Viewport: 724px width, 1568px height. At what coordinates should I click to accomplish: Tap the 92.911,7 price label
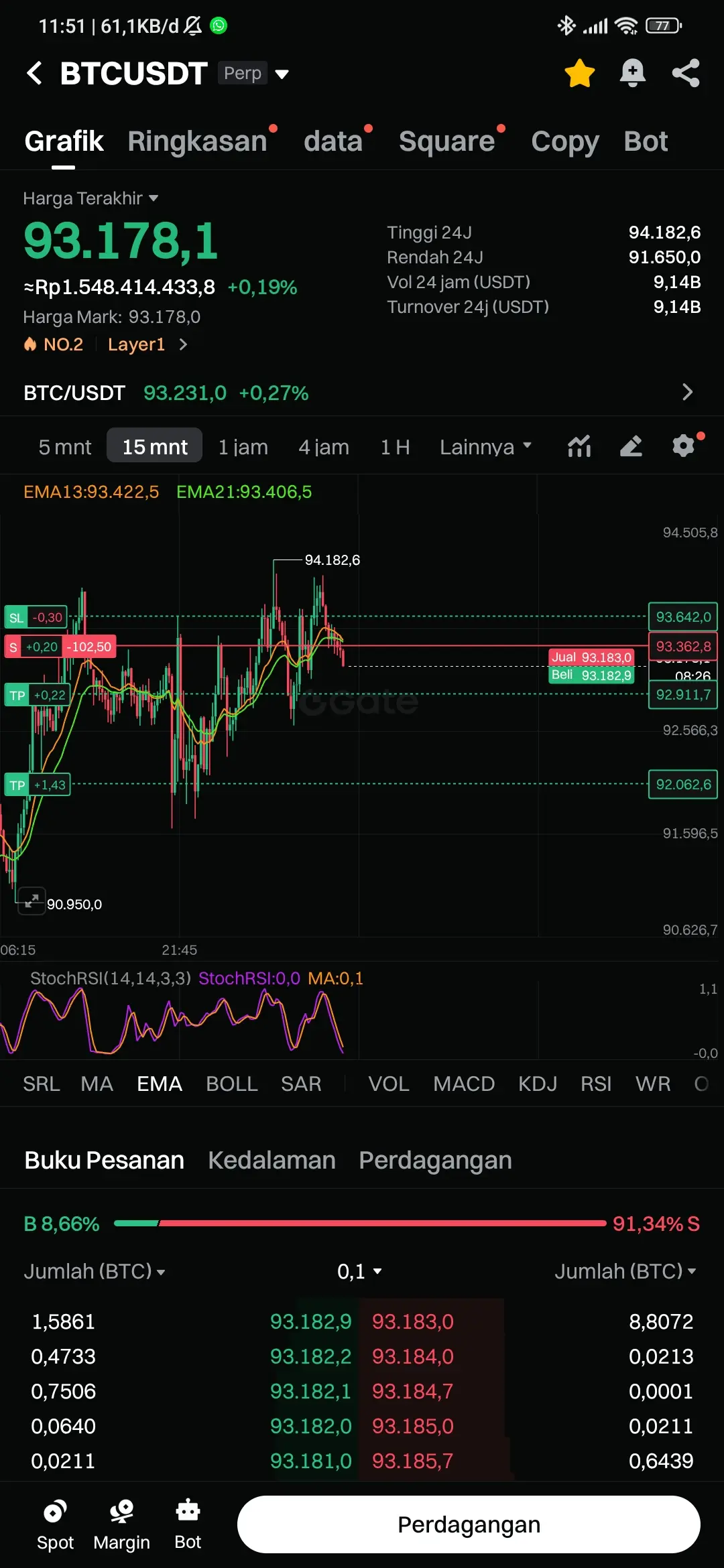coord(683,695)
